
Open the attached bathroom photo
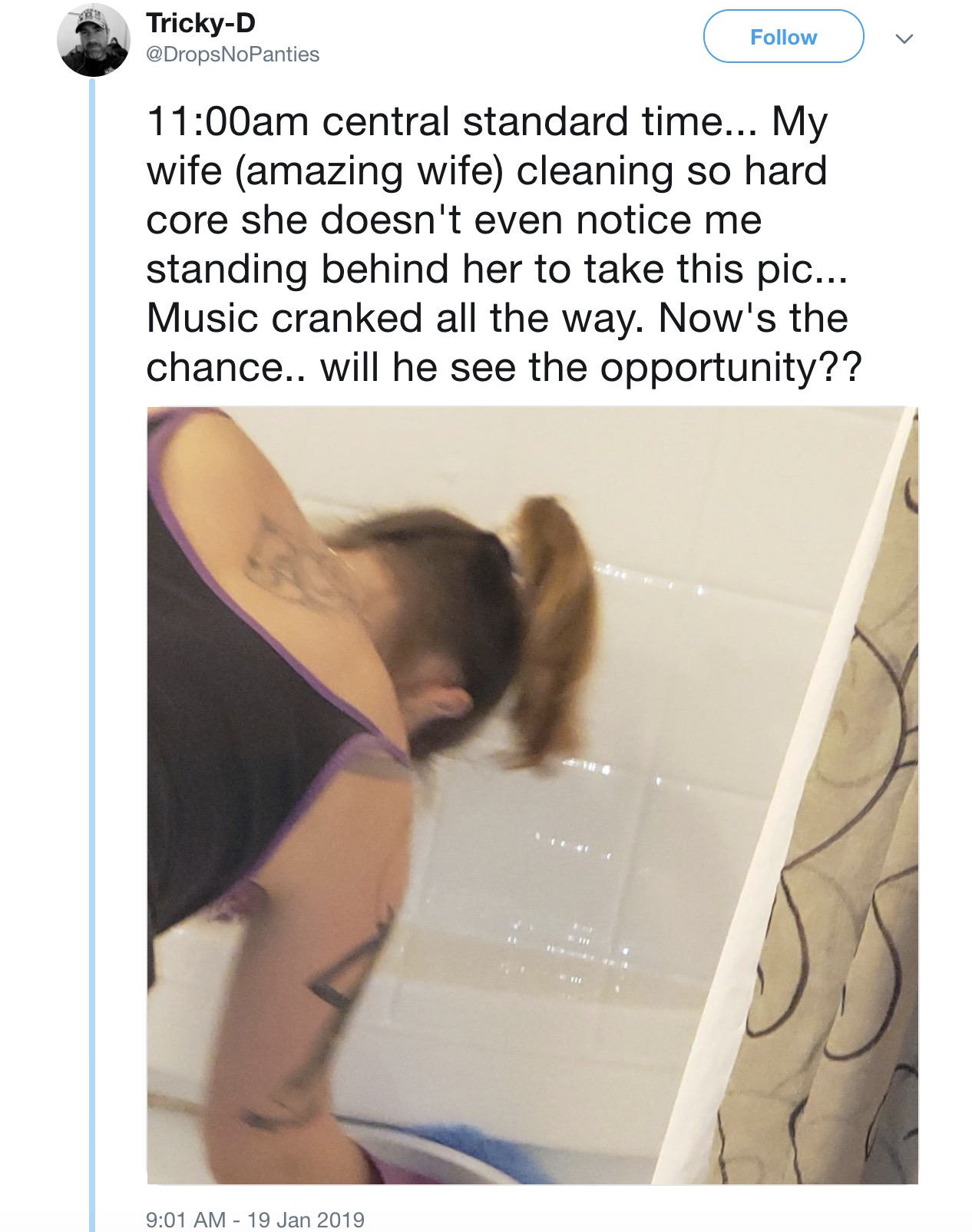tap(532, 795)
